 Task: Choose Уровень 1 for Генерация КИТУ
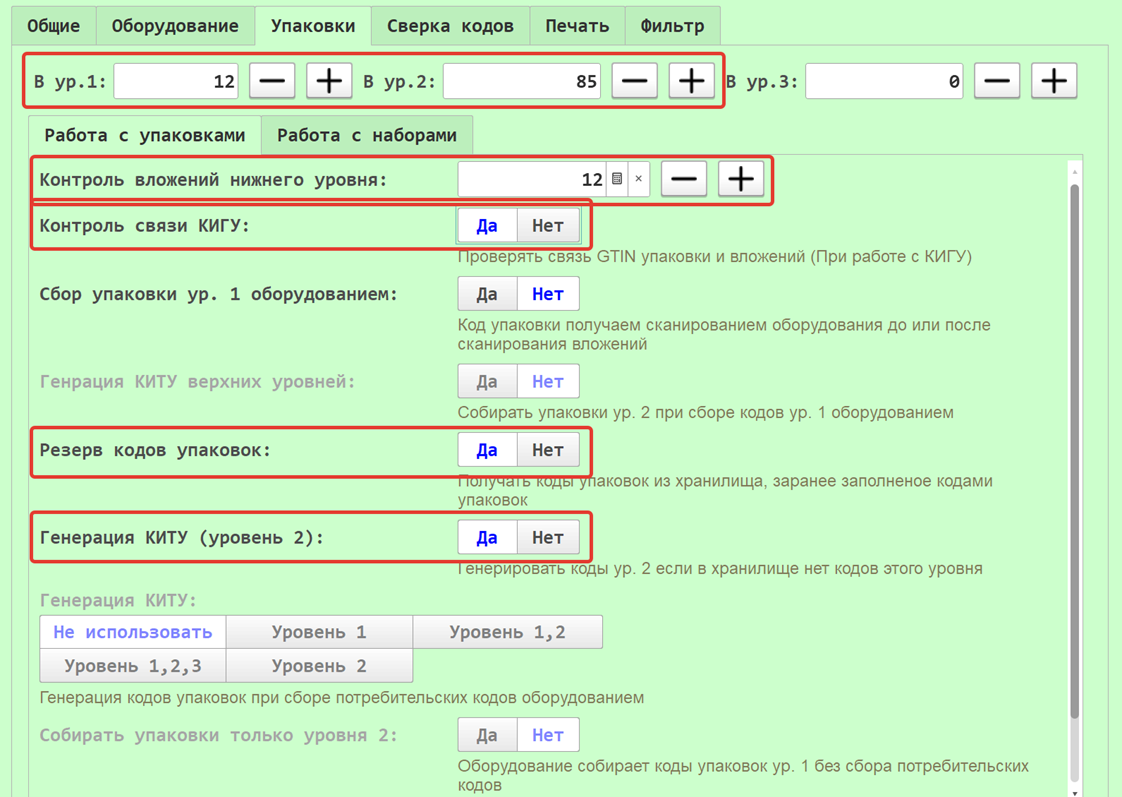[319, 632]
